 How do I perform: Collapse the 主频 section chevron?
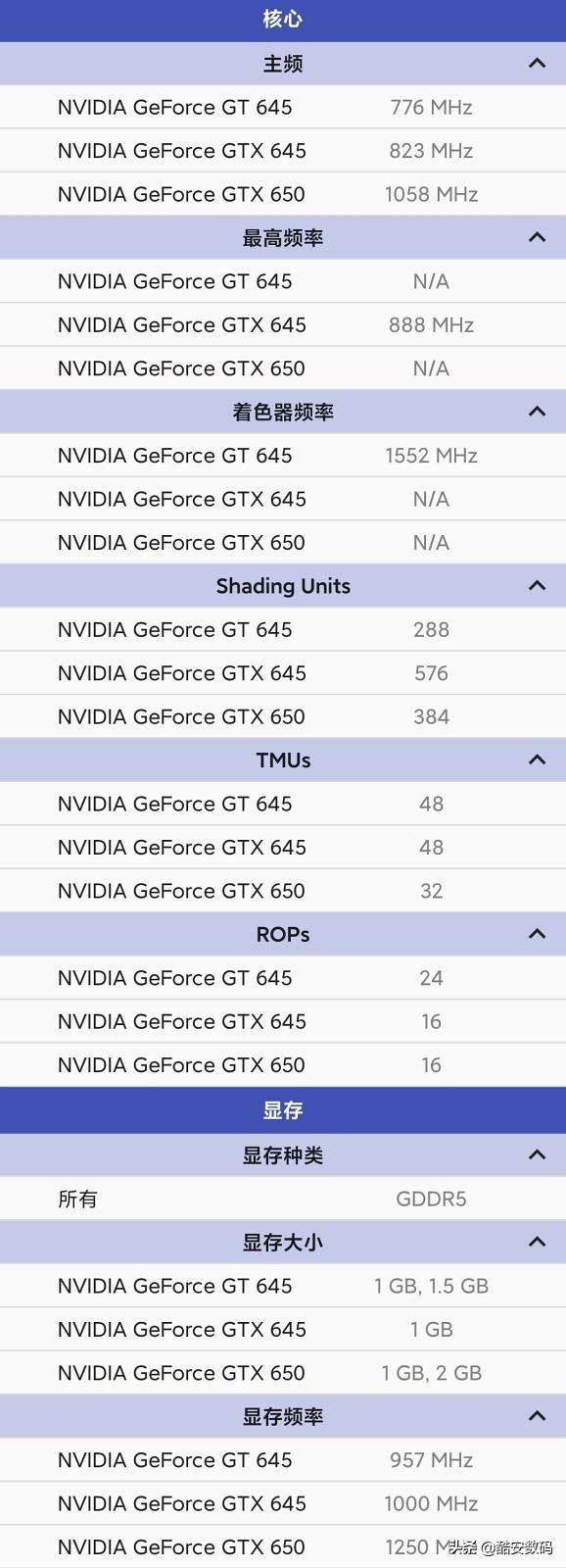537,64
